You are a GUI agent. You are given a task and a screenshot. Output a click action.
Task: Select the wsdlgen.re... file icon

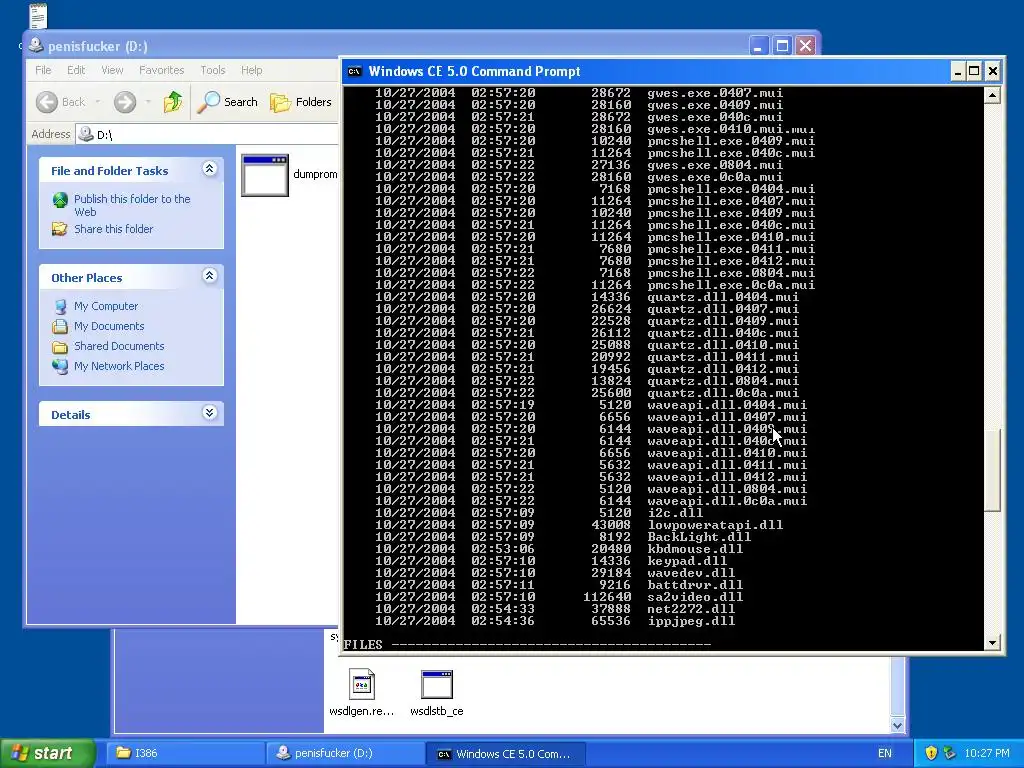(x=362, y=684)
